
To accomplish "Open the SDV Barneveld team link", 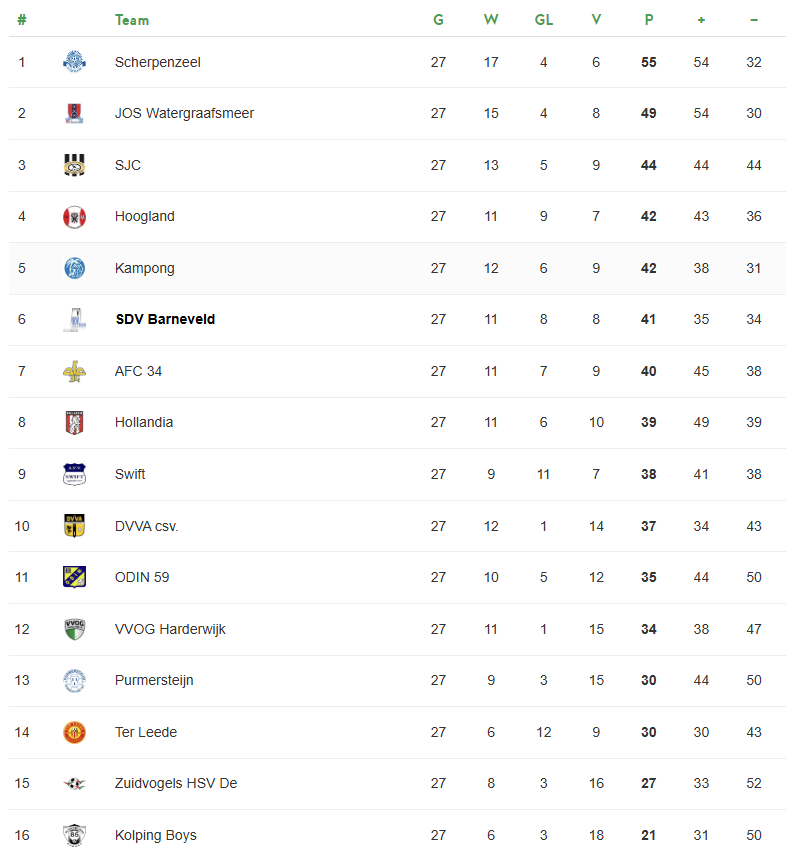I will pos(165,319).
